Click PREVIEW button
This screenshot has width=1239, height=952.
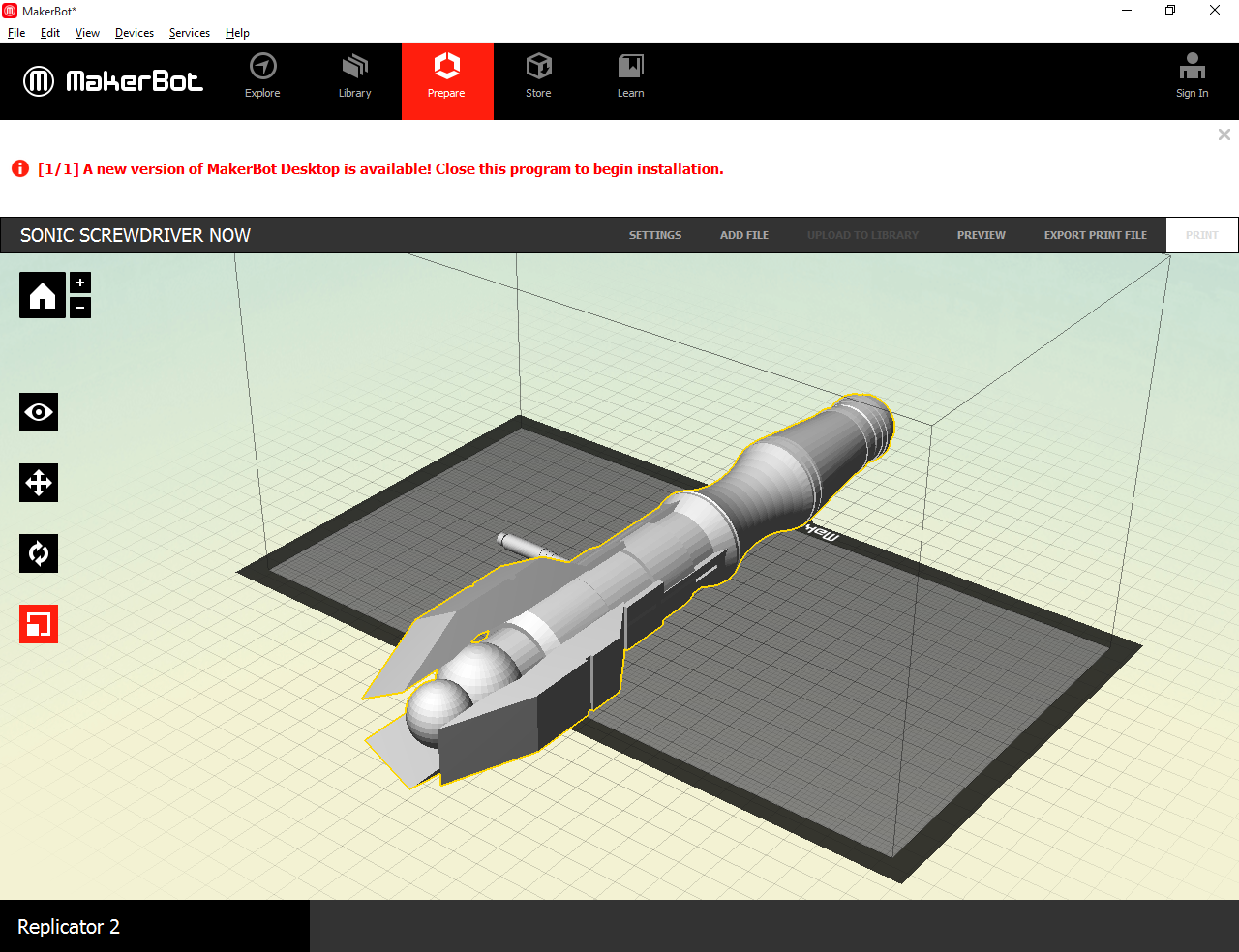pos(982,235)
